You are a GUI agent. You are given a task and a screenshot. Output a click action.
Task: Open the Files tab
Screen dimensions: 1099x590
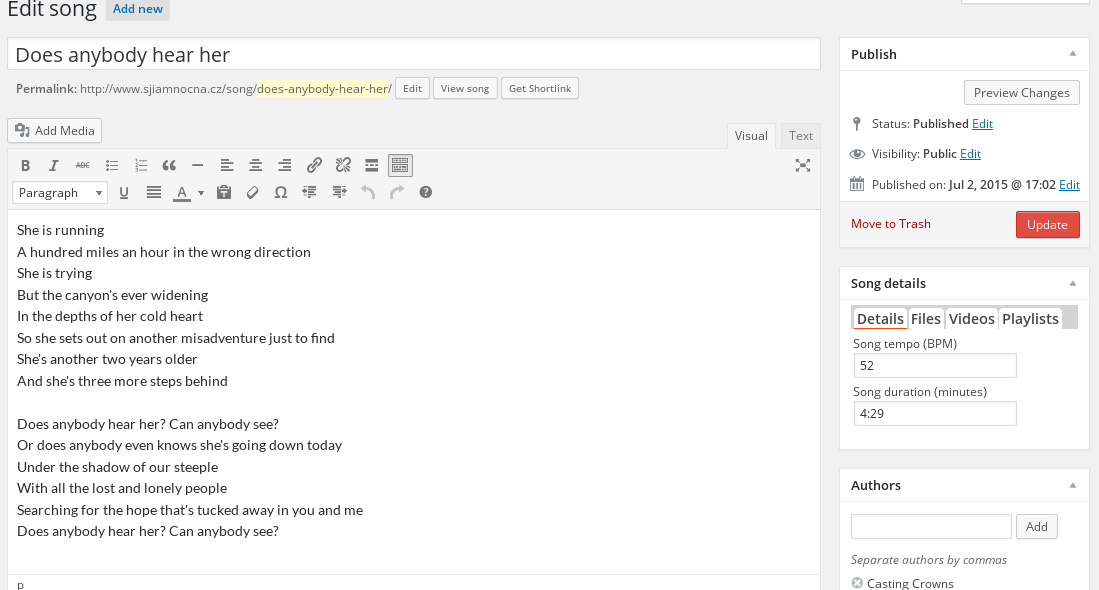[925, 319]
